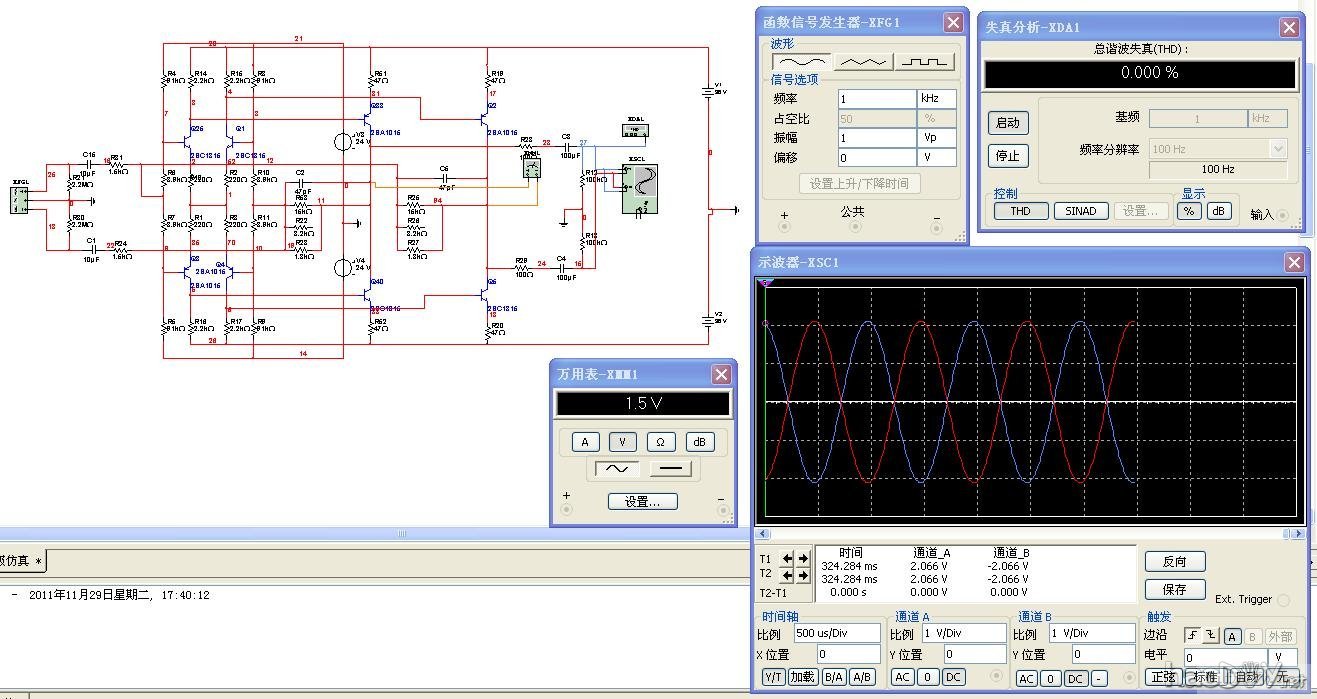
Task: Switch distortion display to dB
Action: click(1219, 211)
